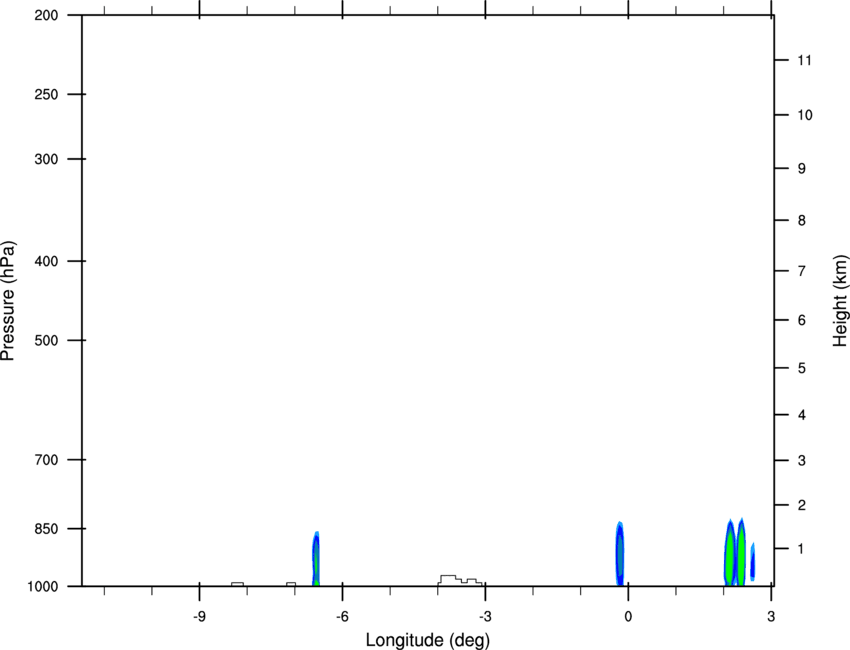Click the Height (km) axis title
The height and width of the screenshot is (650, 850).
click(840, 300)
